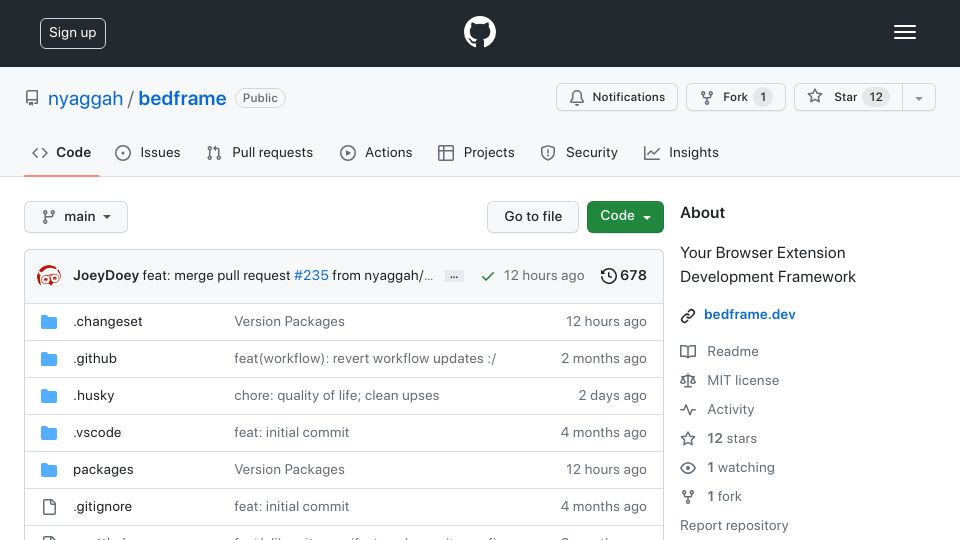Switch to the Actions tab
Screen dimensions: 960x540
pyautogui.click(x=376, y=152)
